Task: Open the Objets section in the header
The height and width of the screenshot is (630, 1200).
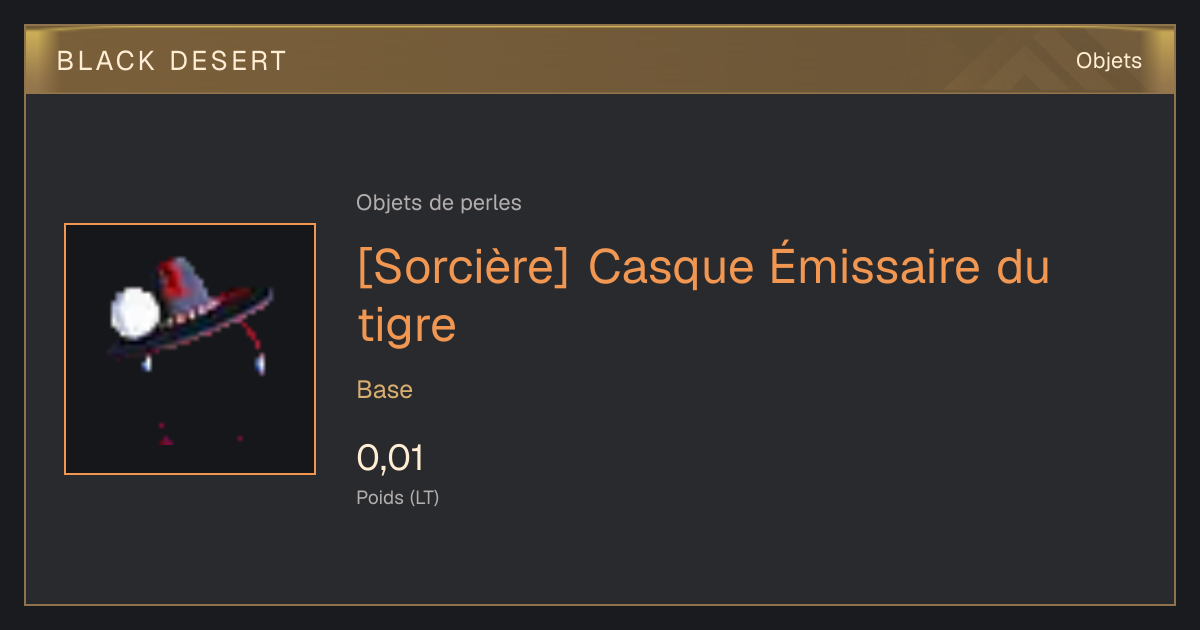Action: tap(1109, 61)
